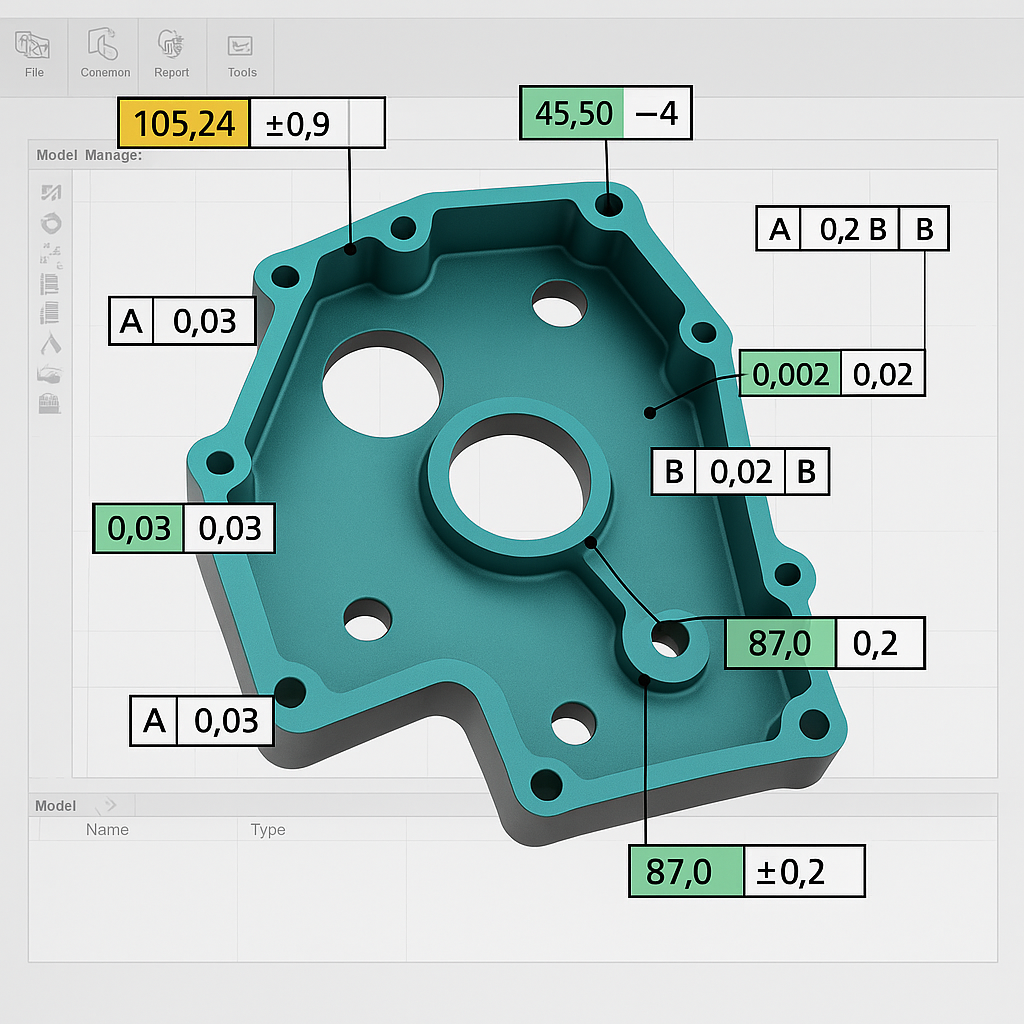This screenshot has width=1024, height=1024.
Task: Click the Conemon toolbar button
Action: coord(104,55)
